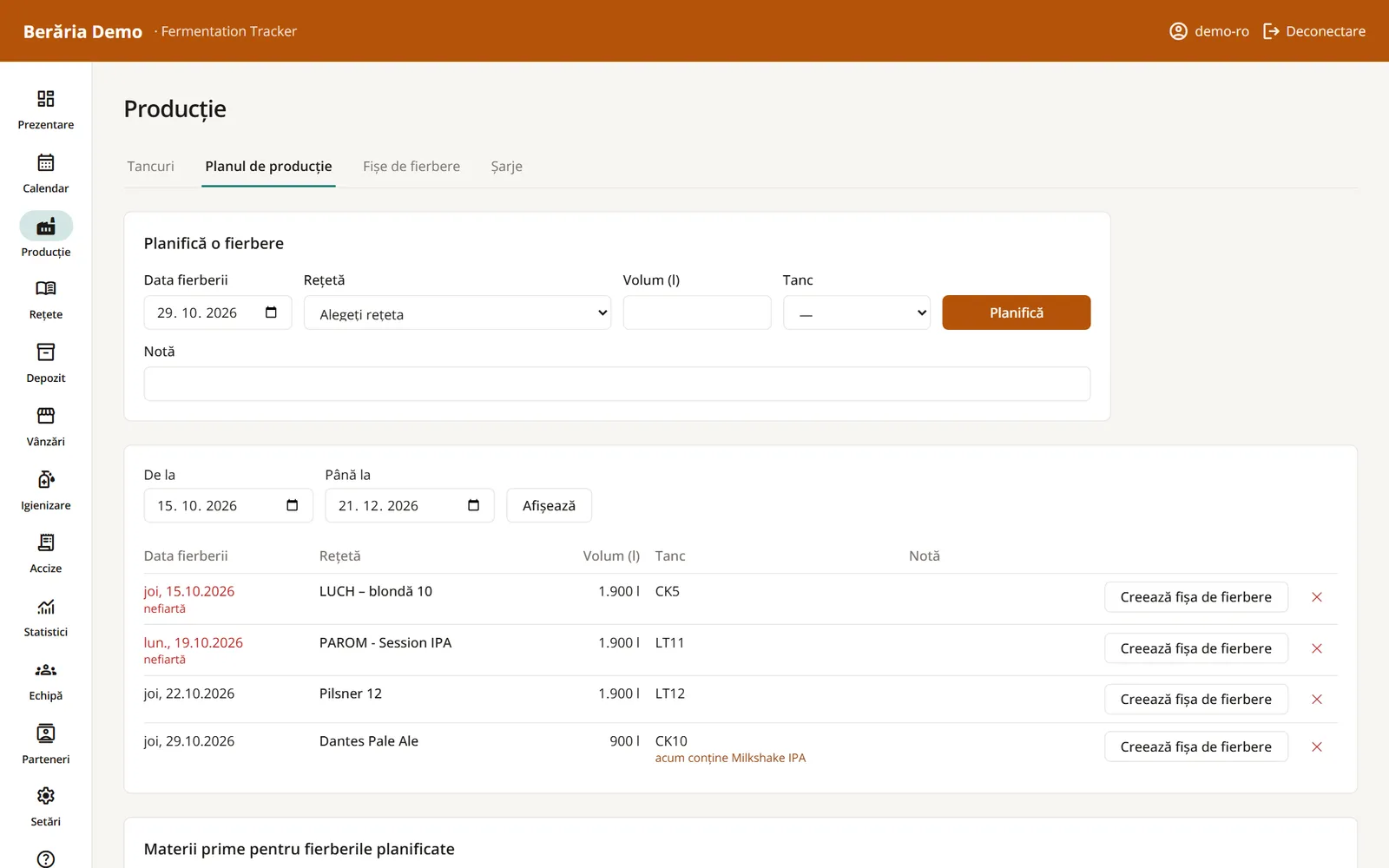
Task: Switch to the Tancuri tab
Action: 151,167
